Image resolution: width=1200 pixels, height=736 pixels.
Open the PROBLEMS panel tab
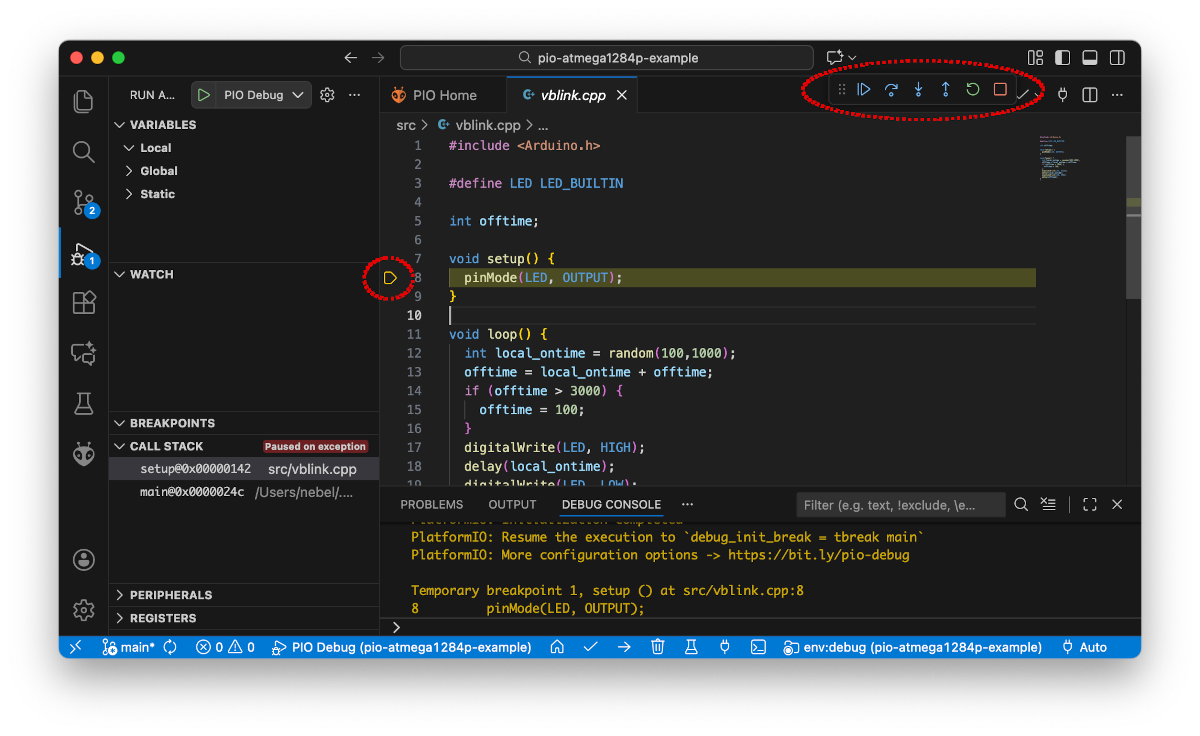pyautogui.click(x=432, y=504)
